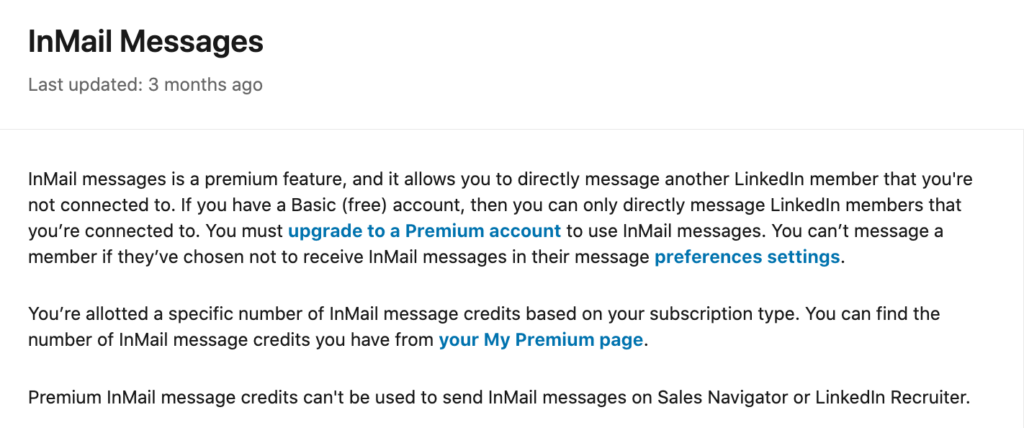Click the word "settings" in the preferences link
Image resolution: width=1024 pixels, height=428 pixels.
(801, 257)
